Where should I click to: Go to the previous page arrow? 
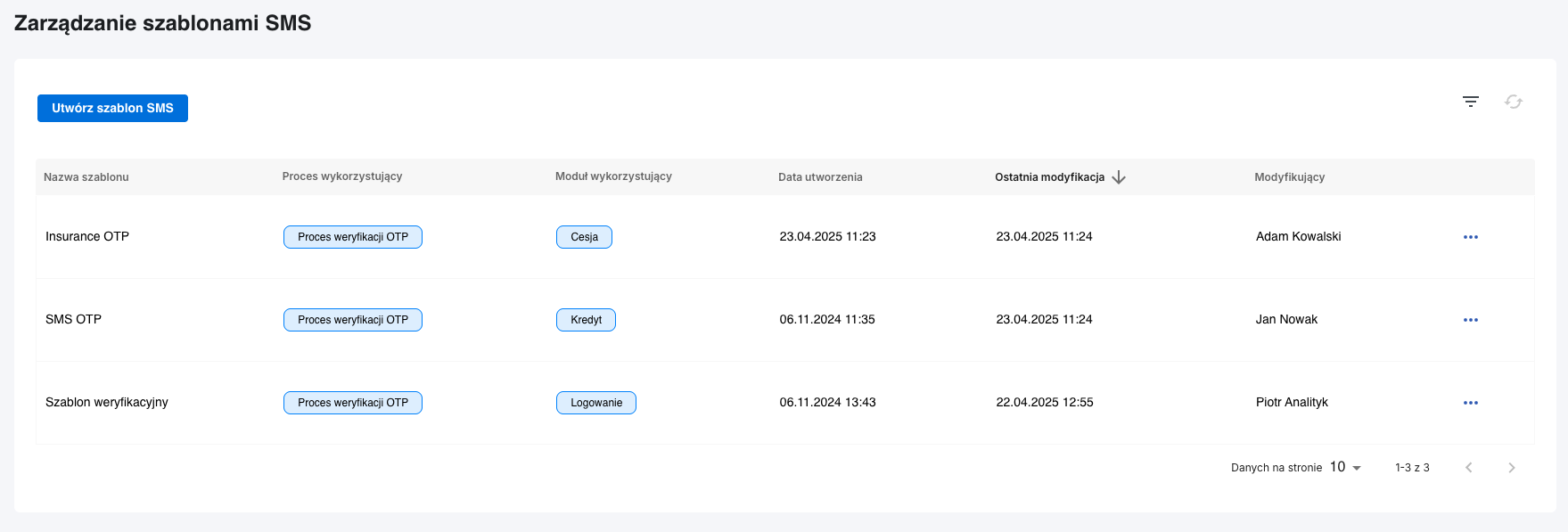(1469, 468)
